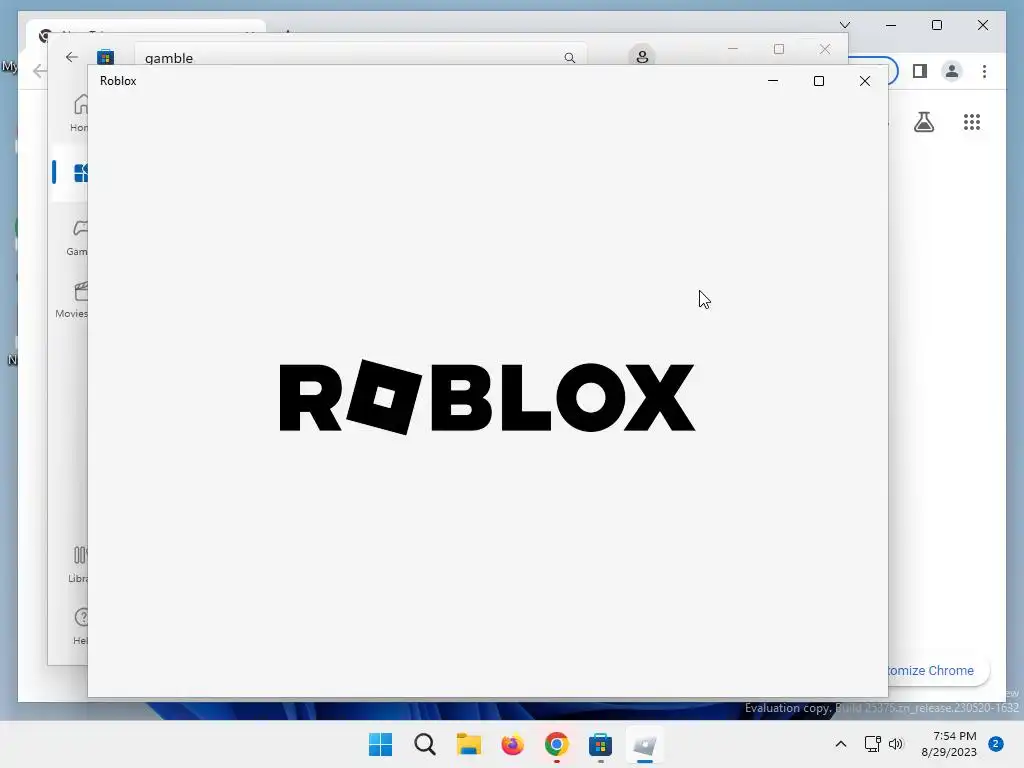1024x768 pixels.
Task: Open network status tray icon
Action: (x=872, y=744)
